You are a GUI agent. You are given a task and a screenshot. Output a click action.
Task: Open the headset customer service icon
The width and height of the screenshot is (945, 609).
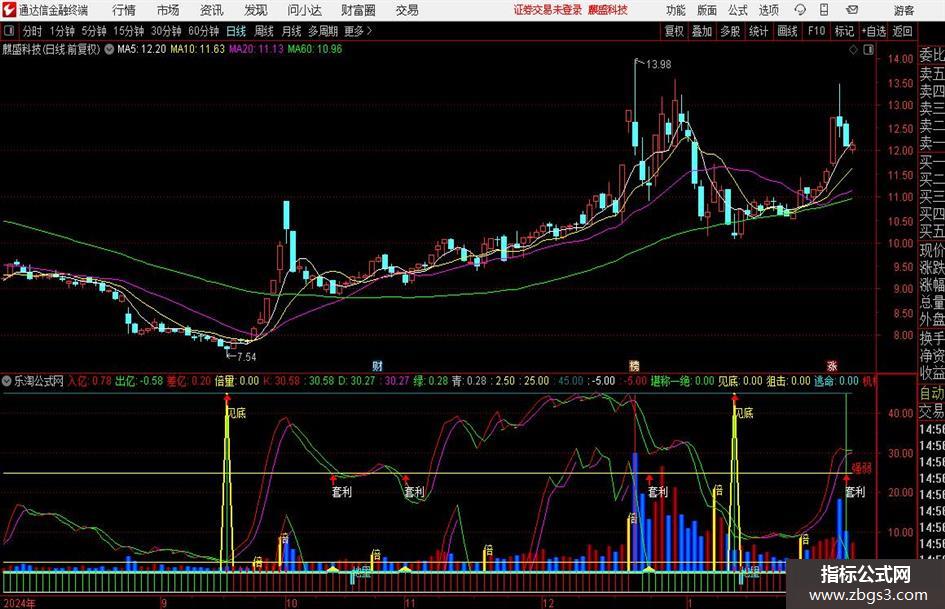(x=800, y=10)
